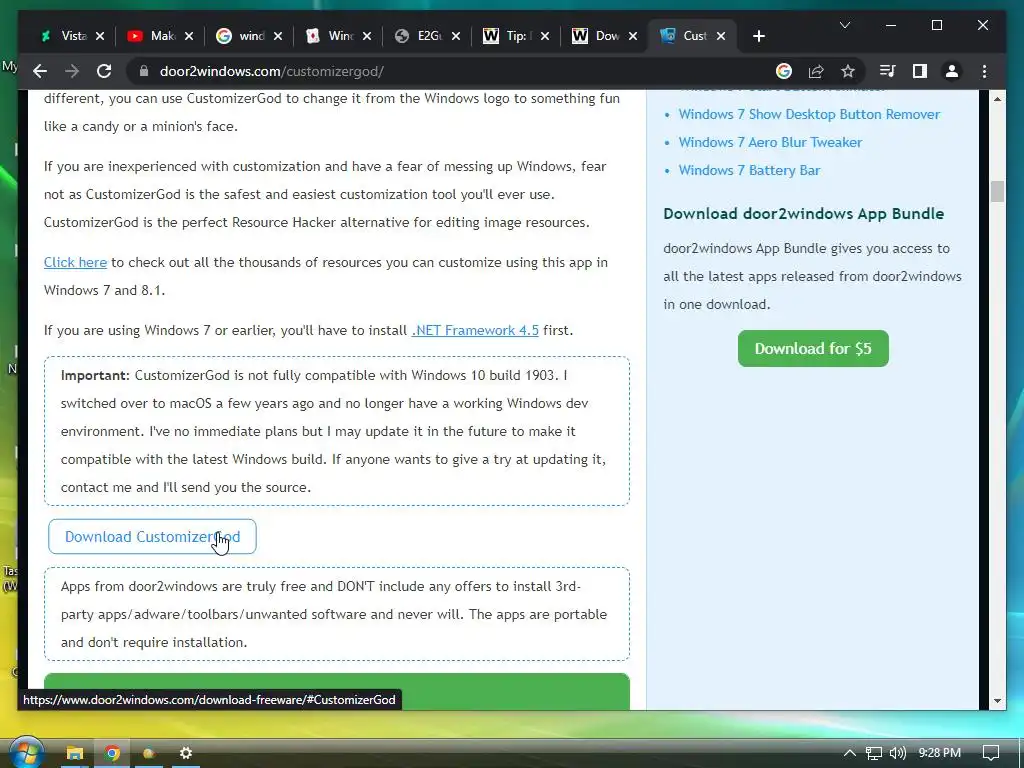The image size is (1024, 768).
Task: Go back to the previous page
Action: click(x=40, y=71)
